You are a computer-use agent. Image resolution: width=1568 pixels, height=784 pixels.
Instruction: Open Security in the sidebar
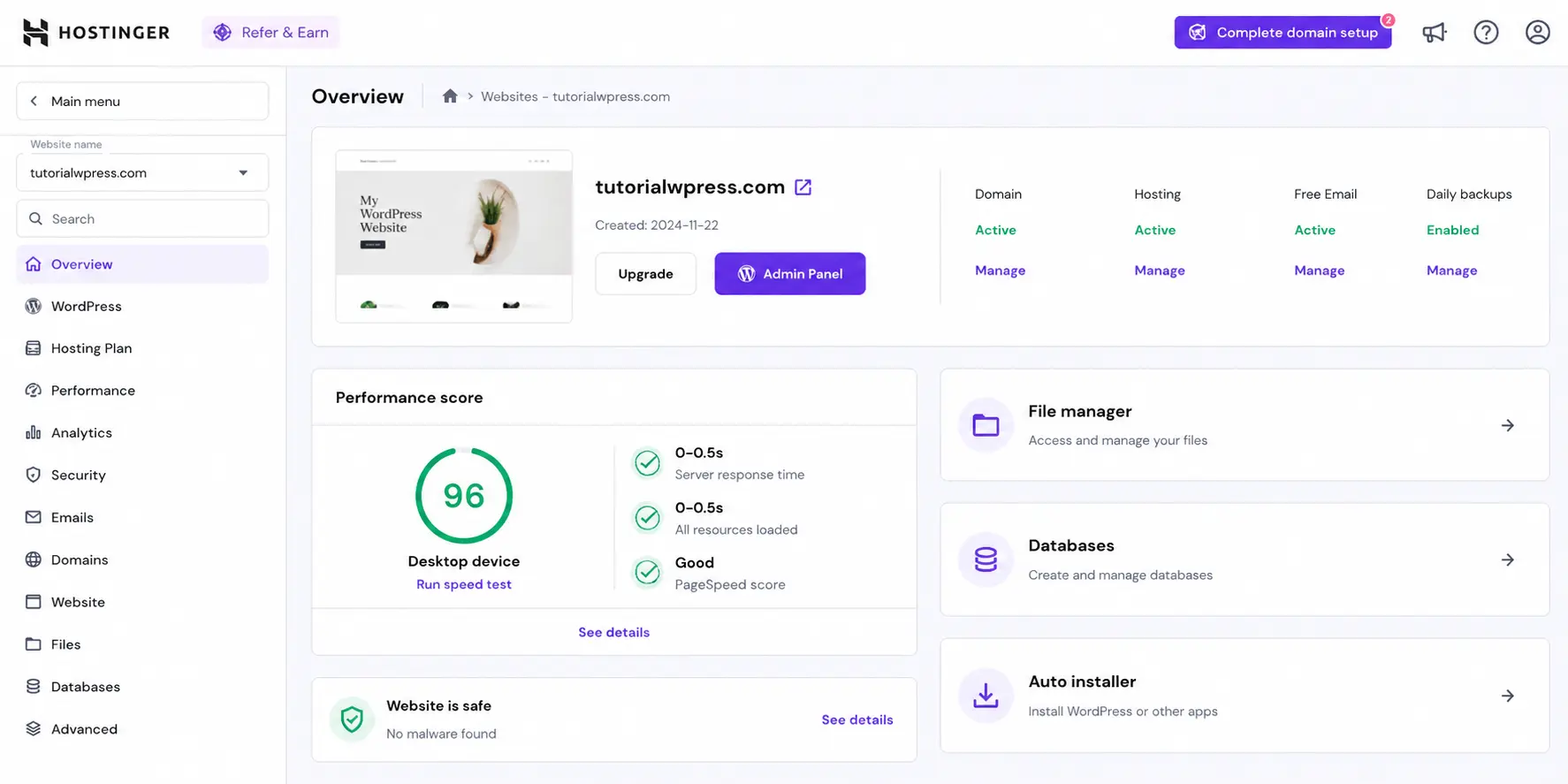coord(142,475)
